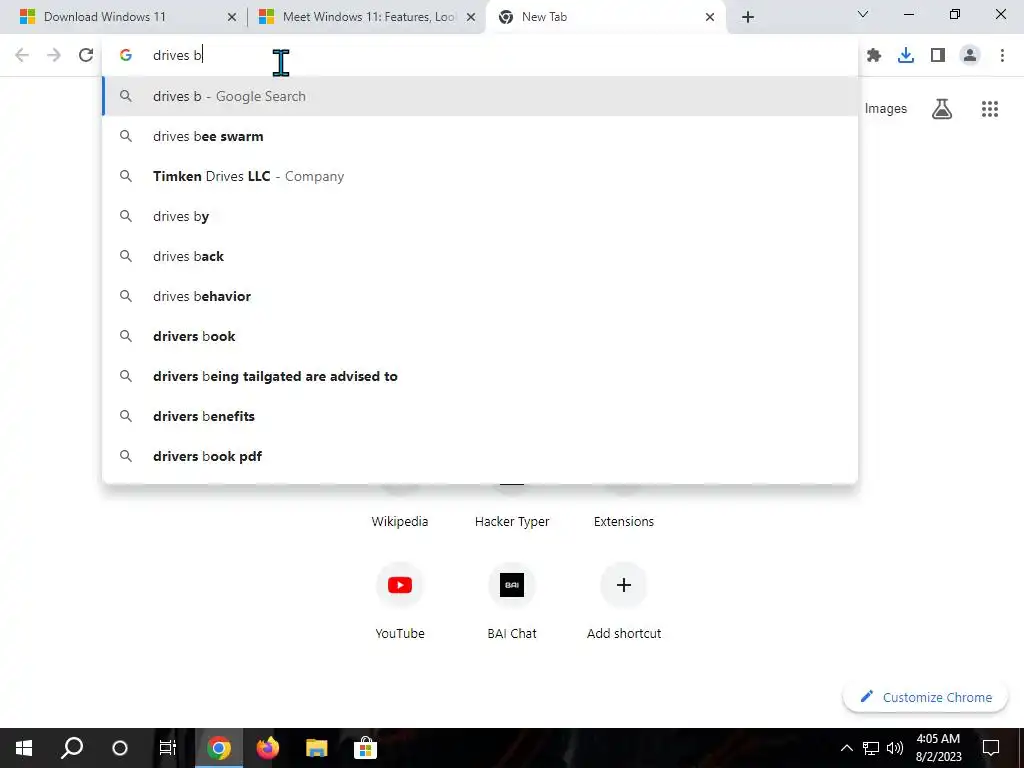Open the Downloads icon in the toolbar

pos(906,56)
